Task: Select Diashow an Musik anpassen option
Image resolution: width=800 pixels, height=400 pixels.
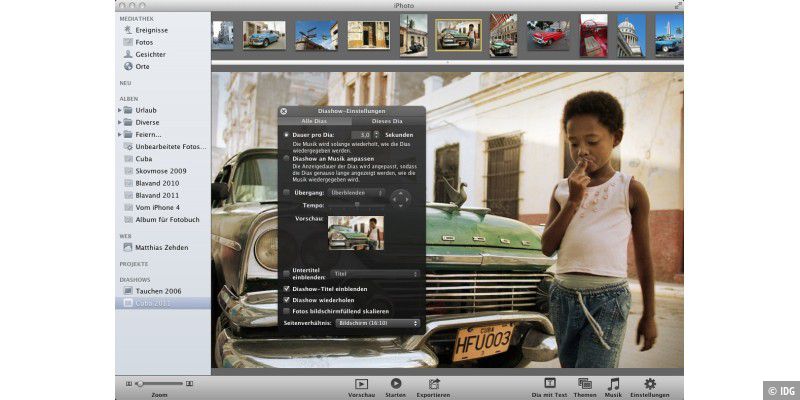Action: tap(287, 158)
